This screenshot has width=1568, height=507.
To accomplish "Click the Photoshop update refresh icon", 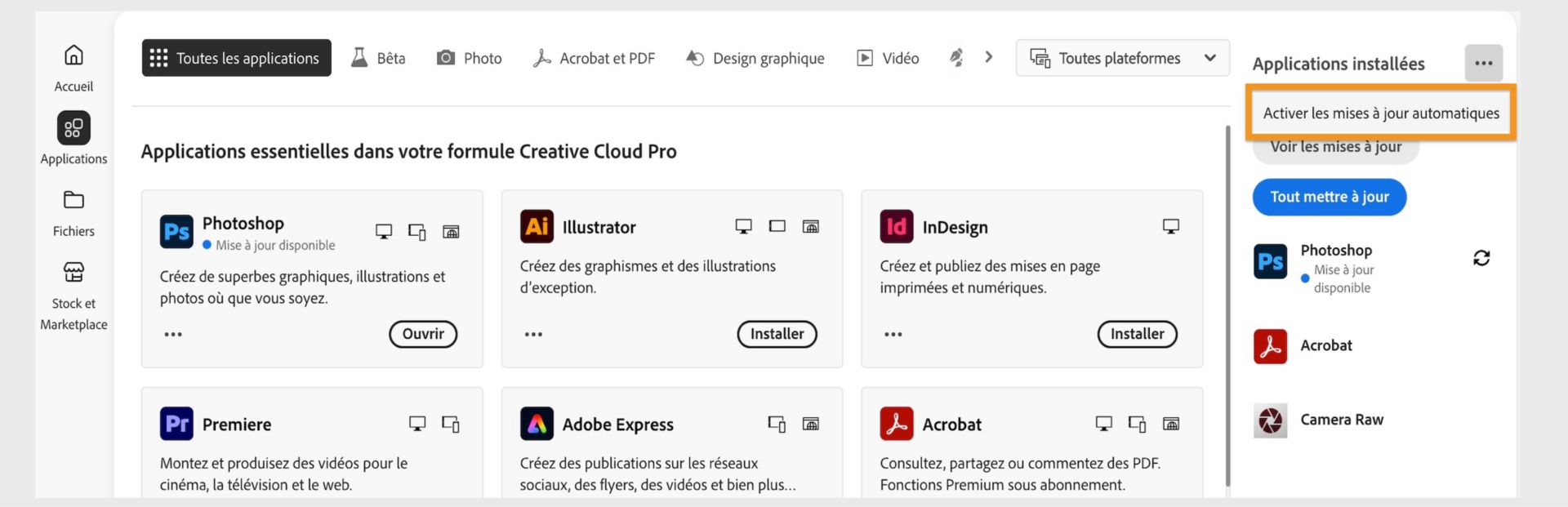I will pos(1481,258).
